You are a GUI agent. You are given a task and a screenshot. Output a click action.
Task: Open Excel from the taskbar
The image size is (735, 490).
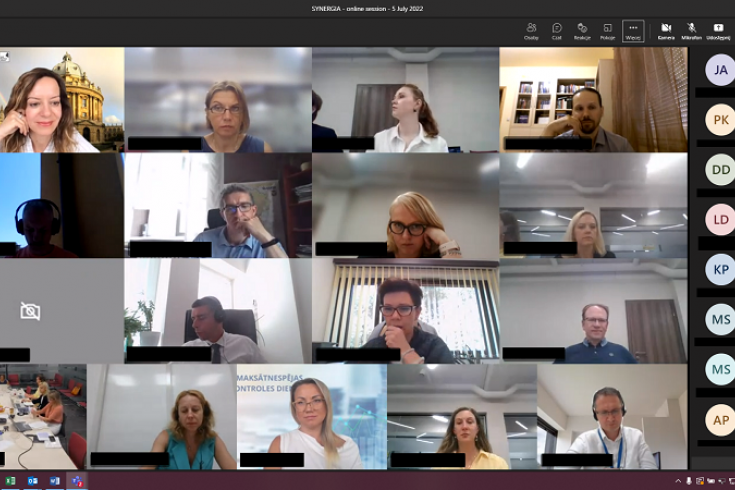(x=11, y=481)
